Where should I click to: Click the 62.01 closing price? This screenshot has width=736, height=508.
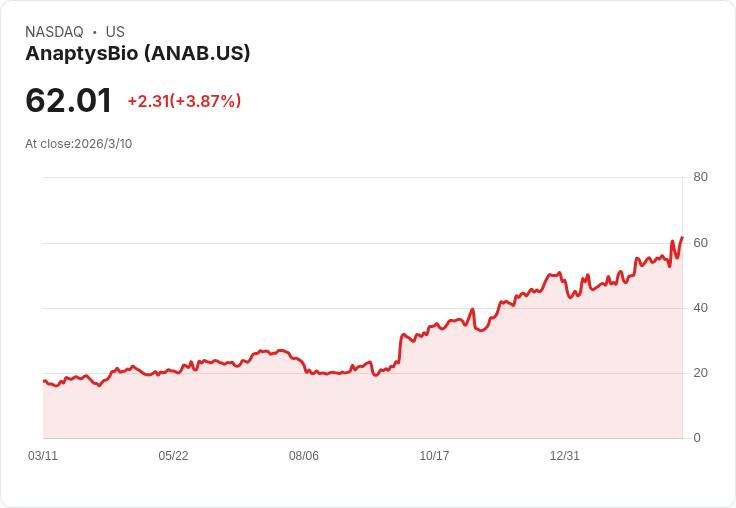(68, 101)
